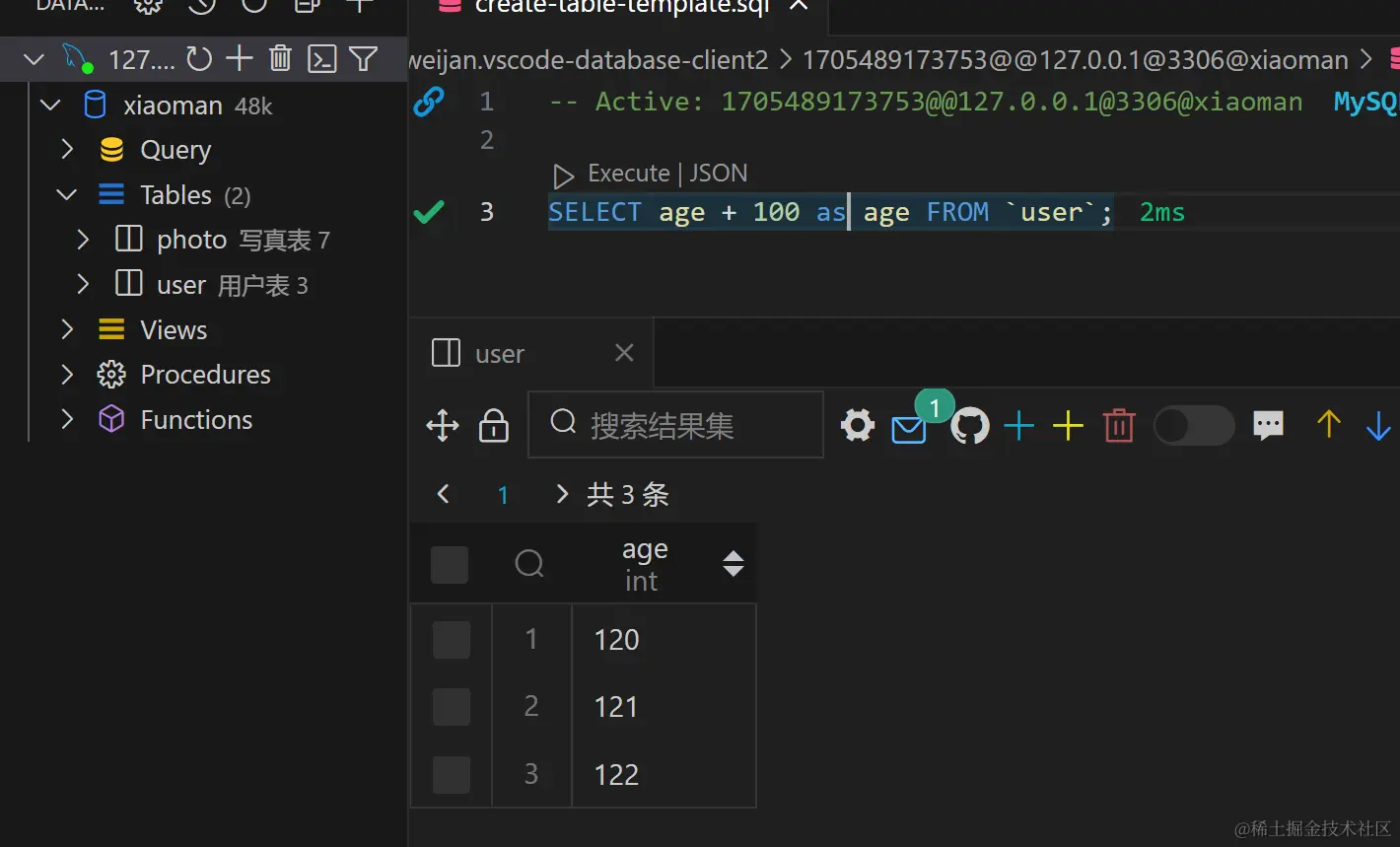Image resolution: width=1400 pixels, height=847 pixels.
Task: Check the select-all checkbox in the table header
Action: click(x=450, y=565)
